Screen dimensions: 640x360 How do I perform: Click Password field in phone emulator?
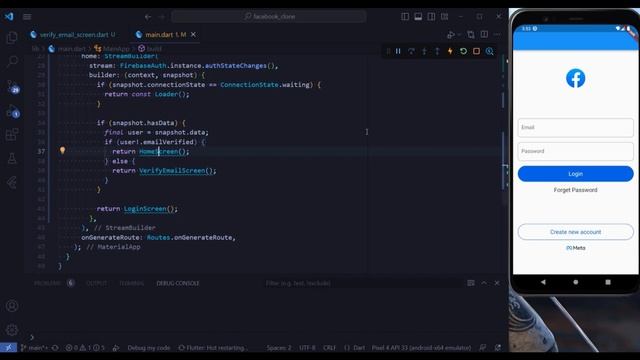(576, 151)
